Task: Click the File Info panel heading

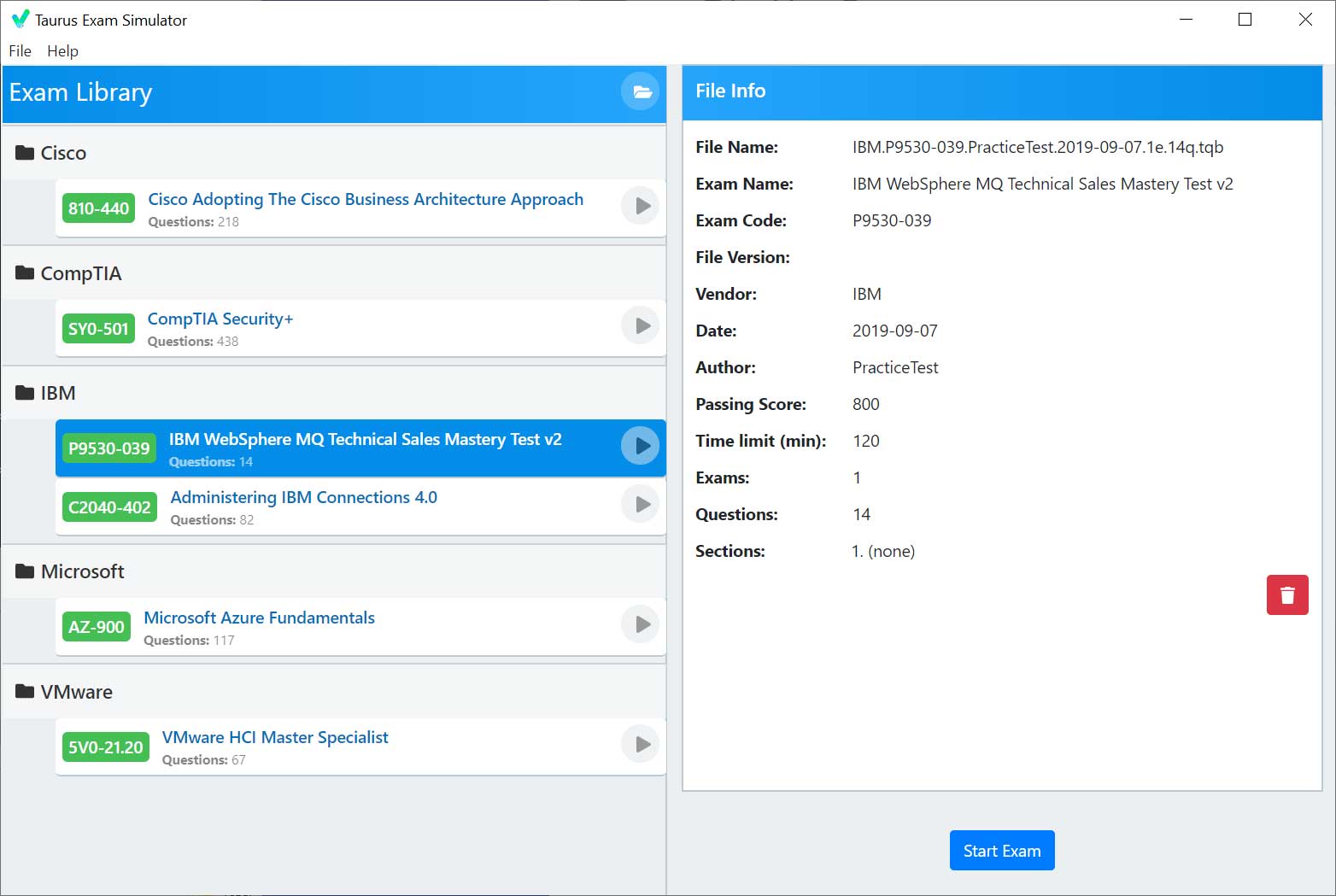Action: click(730, 91)
